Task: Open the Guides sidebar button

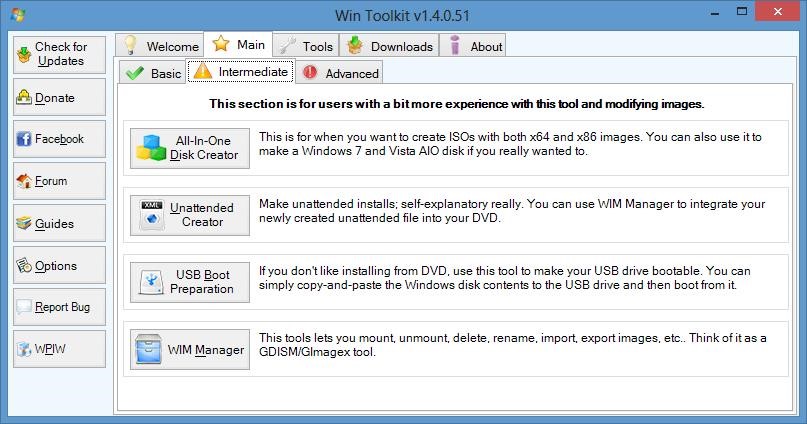Action: 58,224
